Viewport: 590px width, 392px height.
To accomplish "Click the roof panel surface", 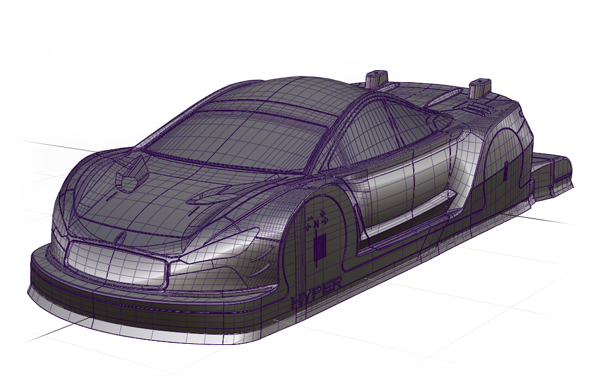I will [x=286, y=94].
